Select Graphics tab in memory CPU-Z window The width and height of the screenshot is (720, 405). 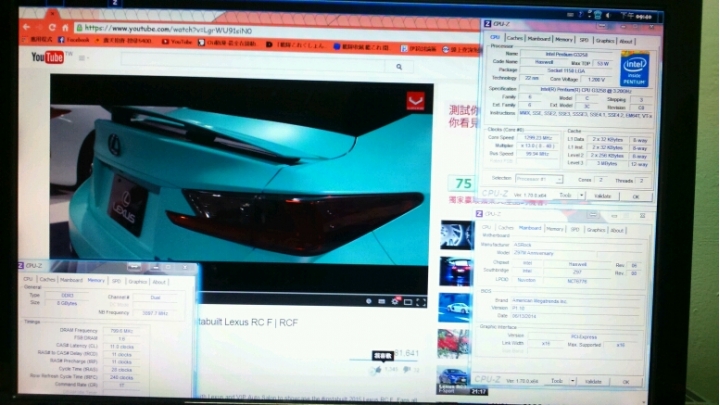137,281
